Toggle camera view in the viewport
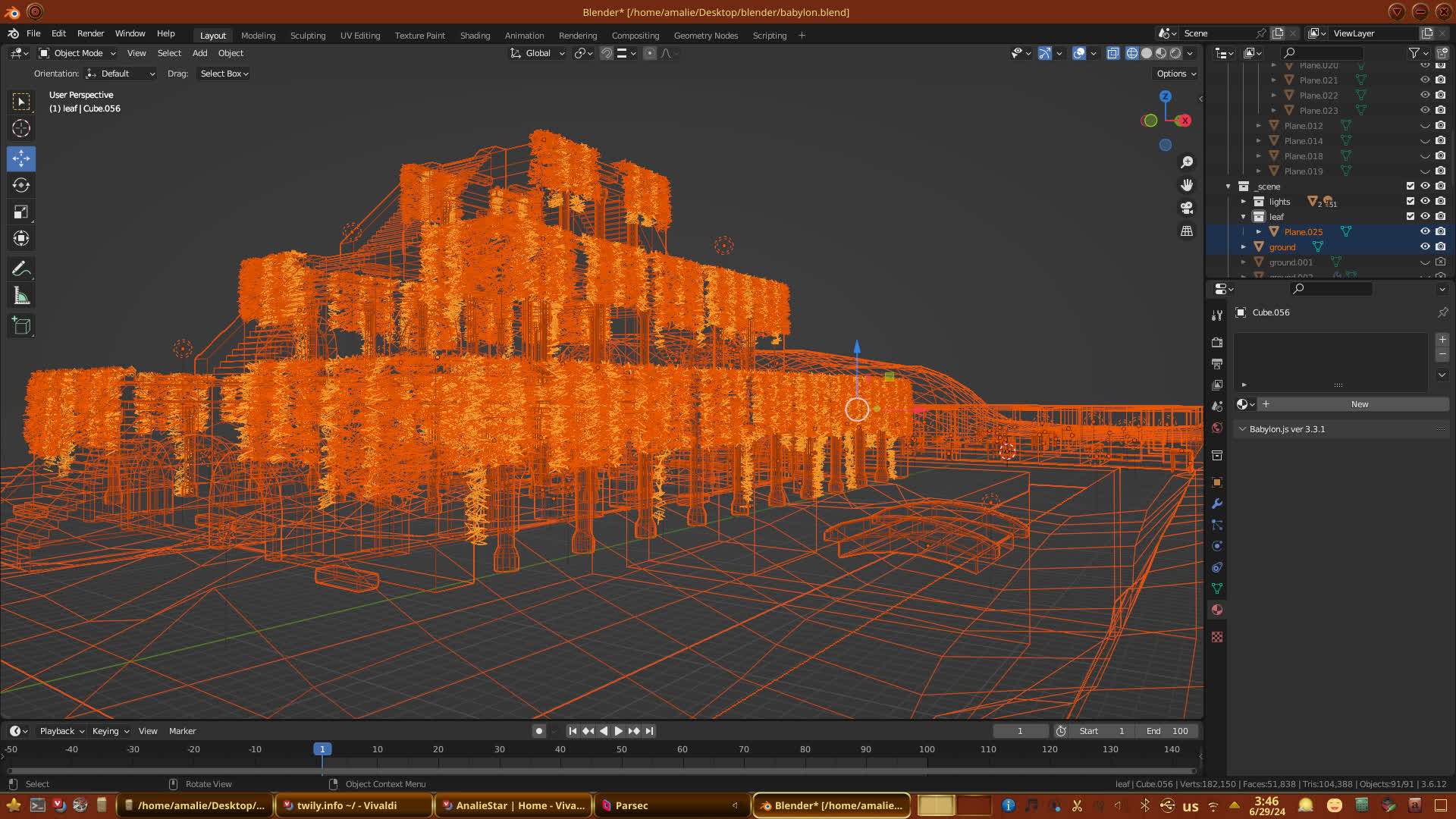1456x819 pixels. 1187,208
